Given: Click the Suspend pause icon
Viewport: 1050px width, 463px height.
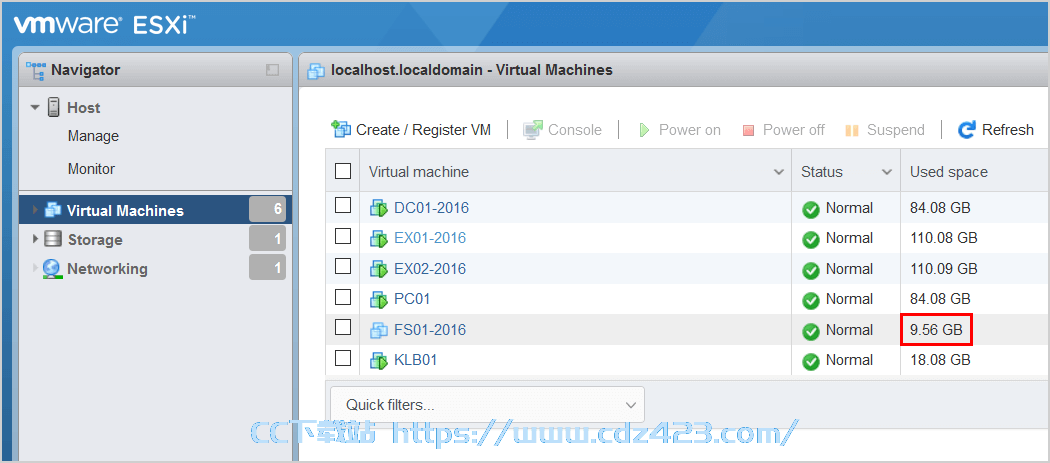Looking at the screenshot, I should coord(852,130).
